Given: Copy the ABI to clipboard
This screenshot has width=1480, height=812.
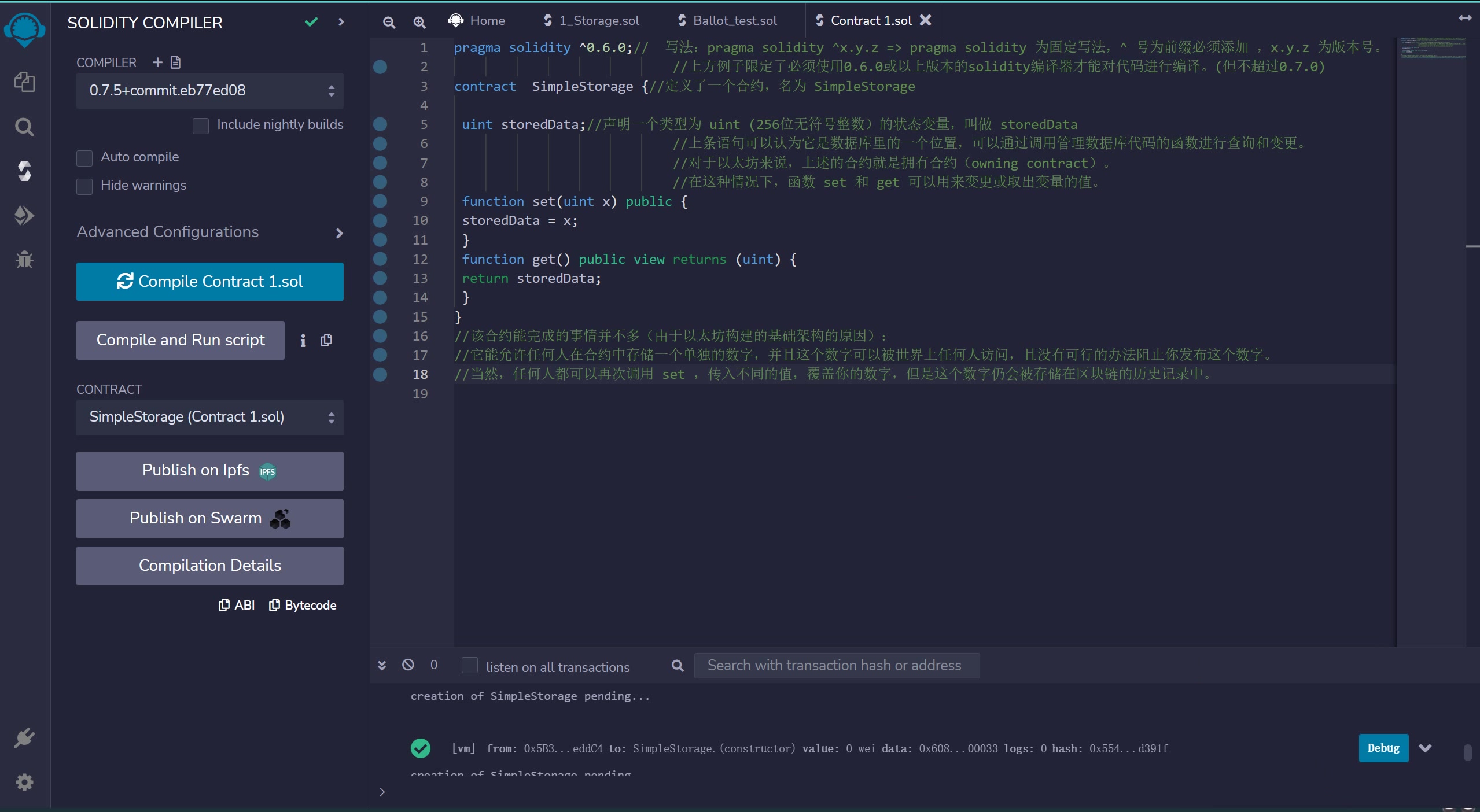Looking at the screenshot, I should [x=237, y=605].
